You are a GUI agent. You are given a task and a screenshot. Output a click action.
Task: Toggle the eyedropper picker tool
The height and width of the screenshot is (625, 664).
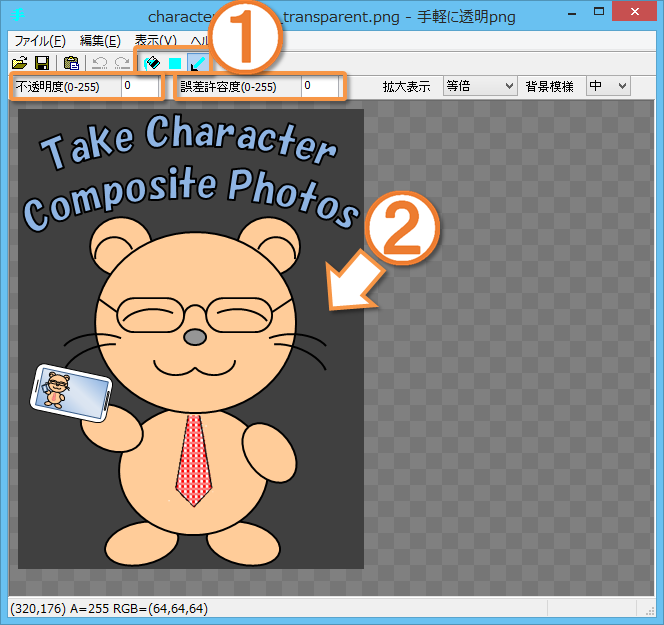tap(198, 63)
